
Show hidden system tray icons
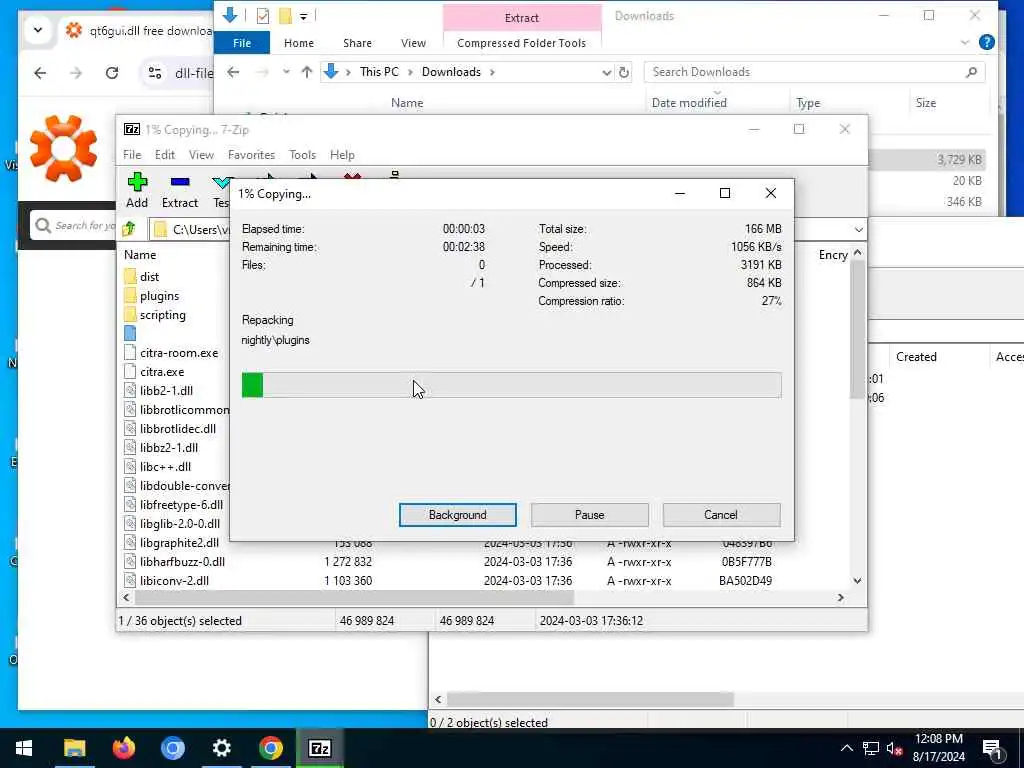[x=846, y=748]
